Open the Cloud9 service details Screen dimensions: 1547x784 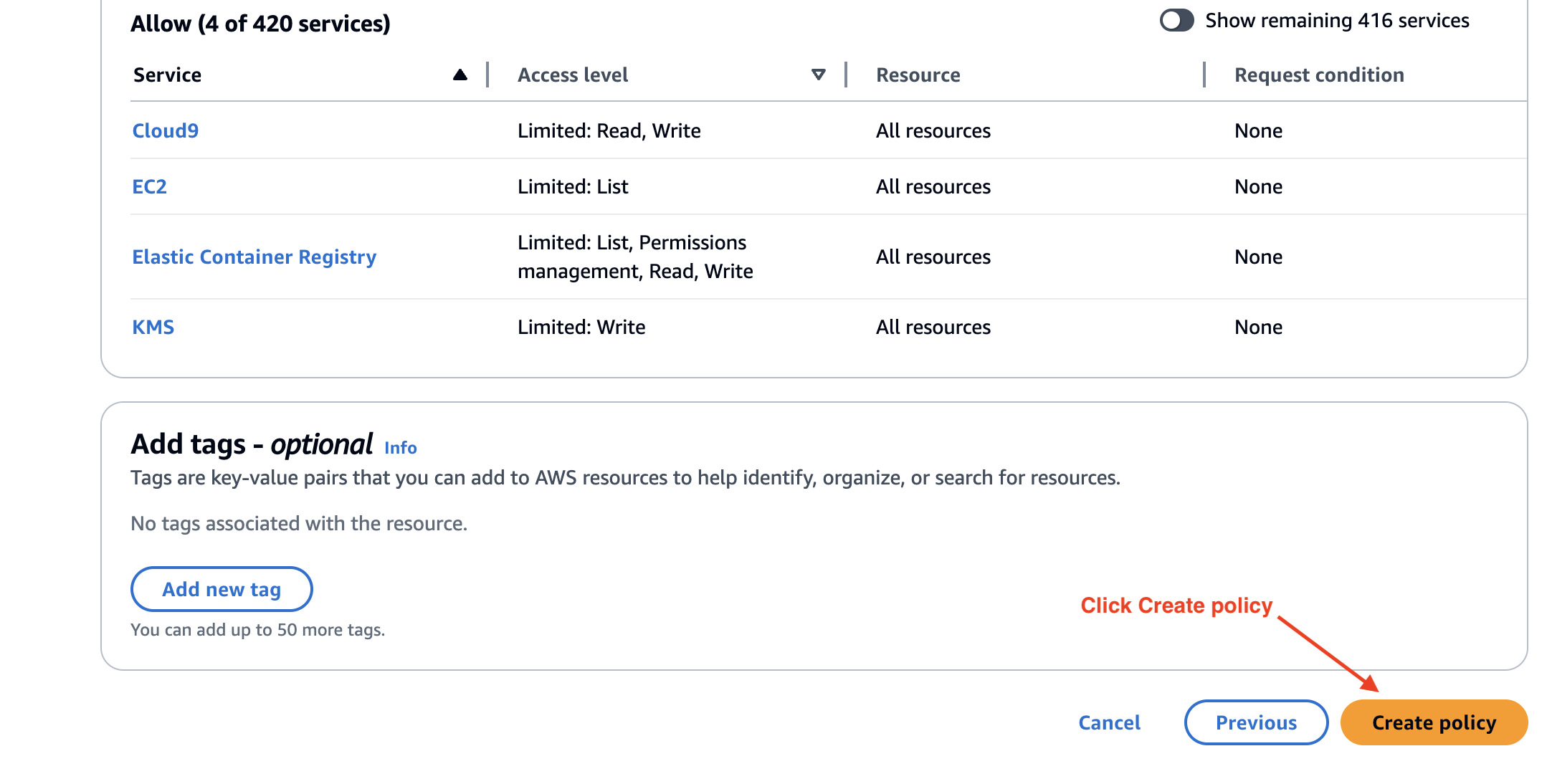[x=164, y=130]
